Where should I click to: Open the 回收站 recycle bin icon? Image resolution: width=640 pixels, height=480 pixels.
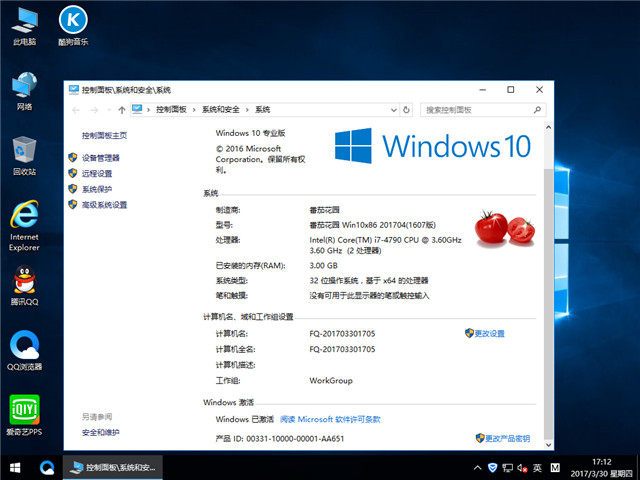(x=24, y=156)
